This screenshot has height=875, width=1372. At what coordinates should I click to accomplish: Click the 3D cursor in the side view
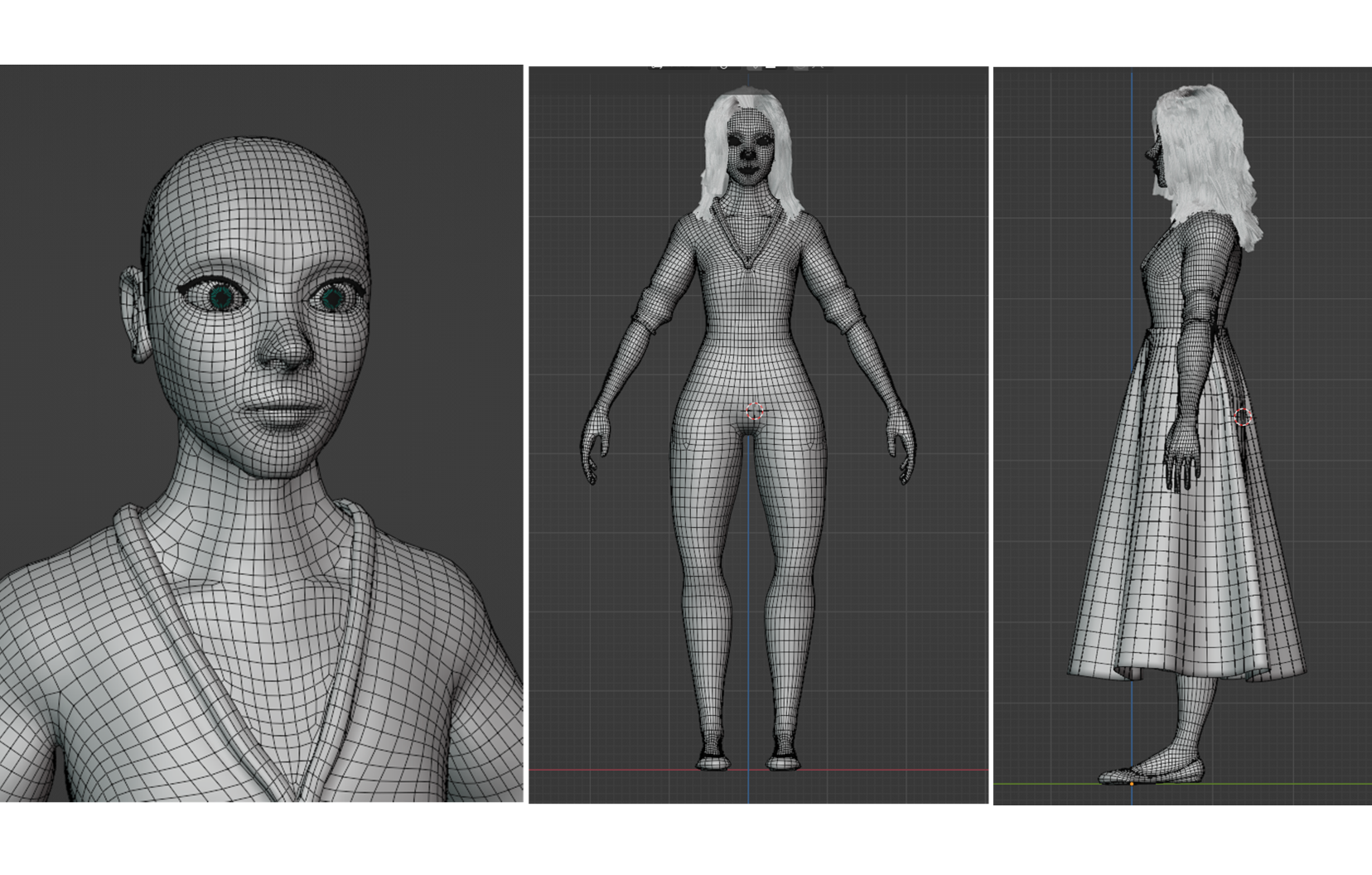click(x=1243, y=417)
